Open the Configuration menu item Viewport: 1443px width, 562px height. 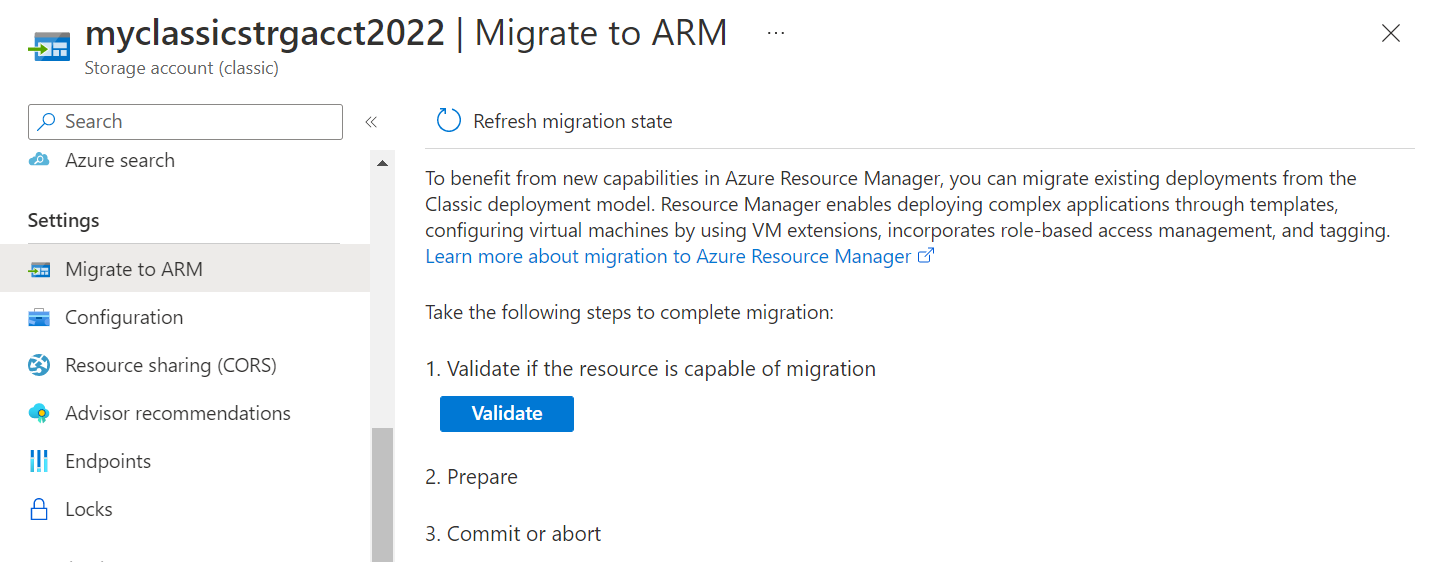(x=124, y=317)
